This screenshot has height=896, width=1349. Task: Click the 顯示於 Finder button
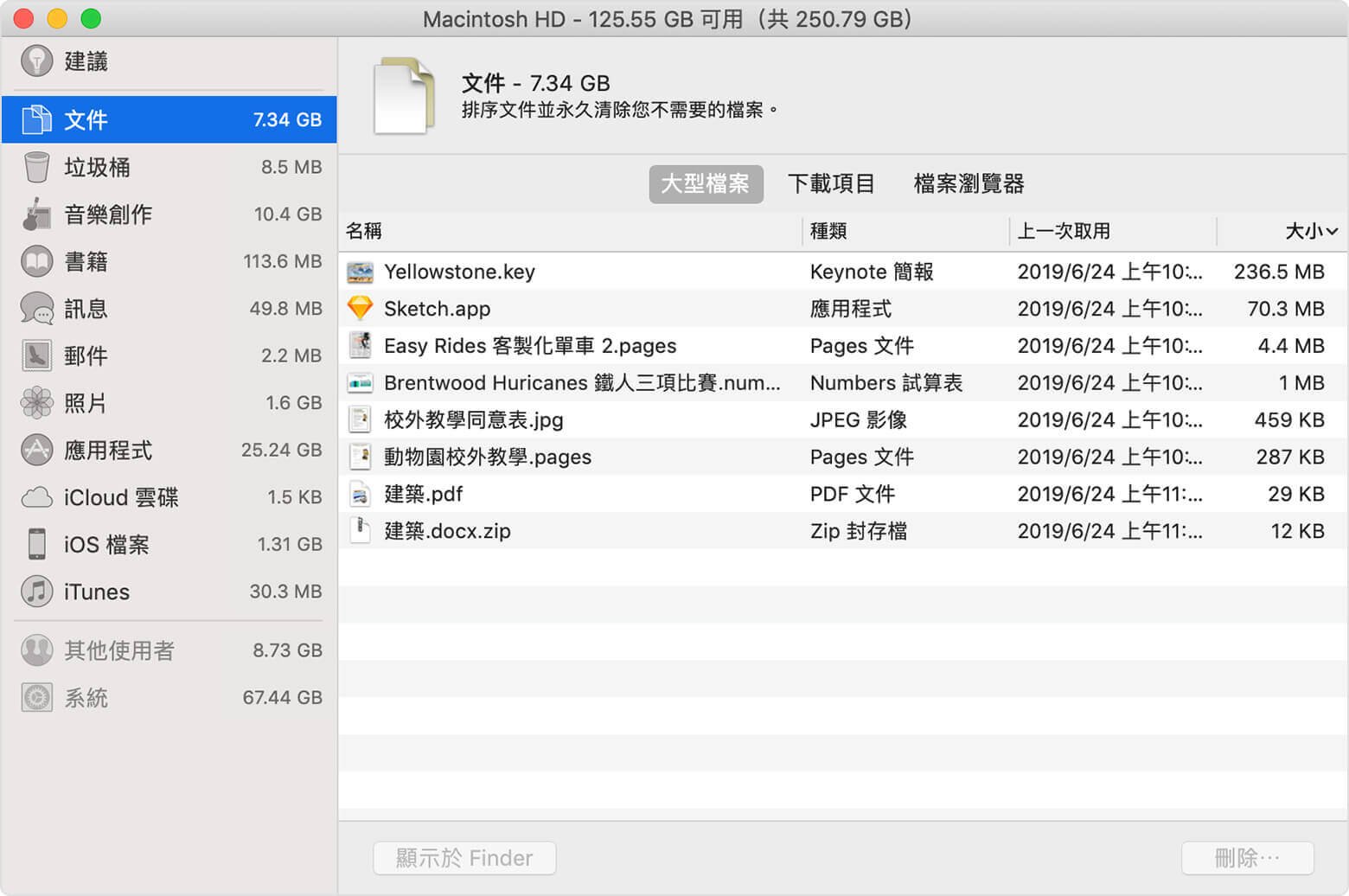coord(464,858)
